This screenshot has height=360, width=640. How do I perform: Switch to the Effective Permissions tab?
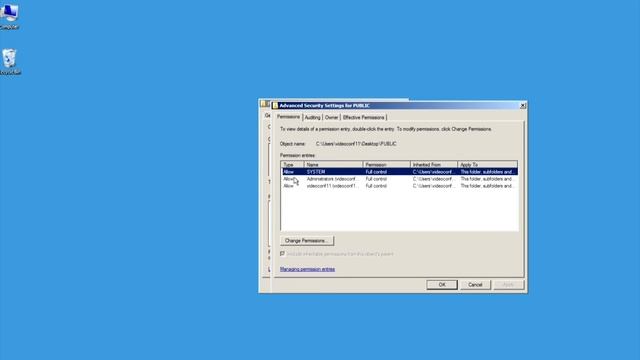(363, 118)
